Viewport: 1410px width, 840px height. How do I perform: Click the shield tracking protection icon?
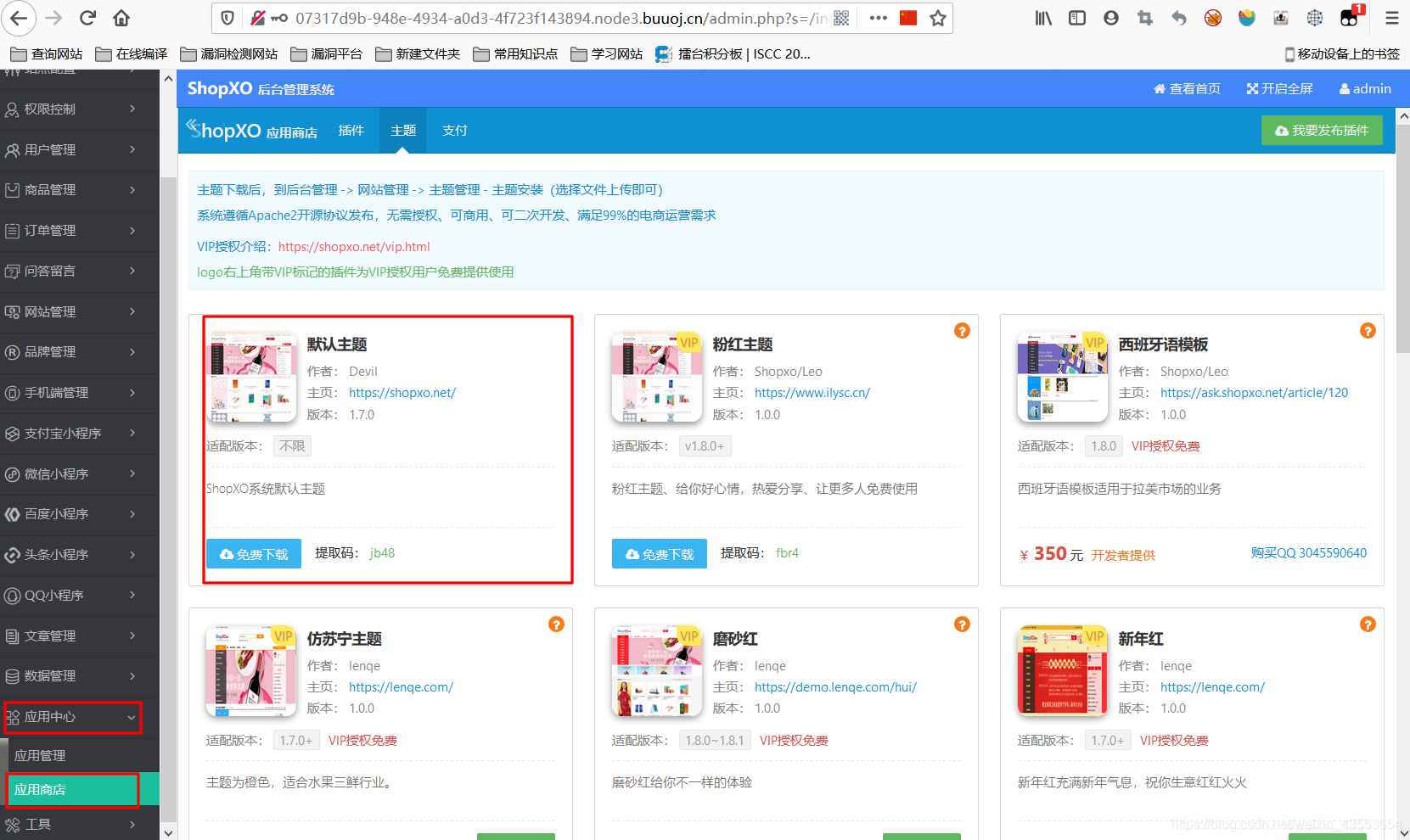(x=228, y=18)
